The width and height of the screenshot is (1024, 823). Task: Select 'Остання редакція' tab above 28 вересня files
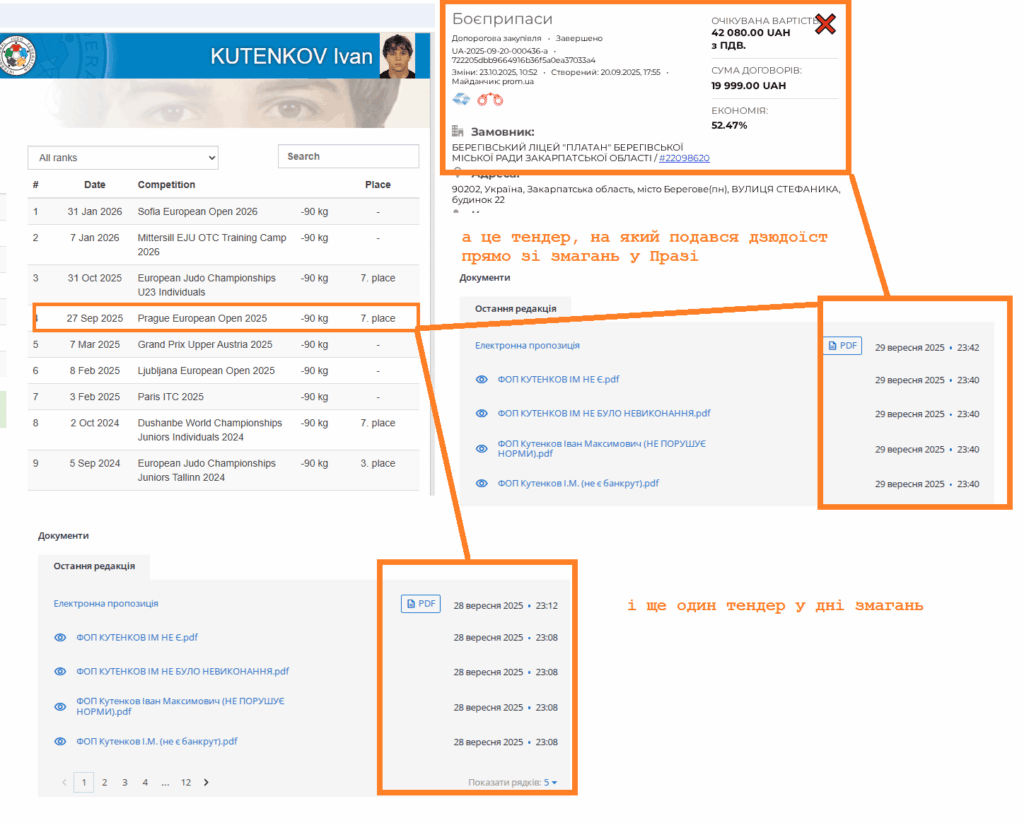pyautogui.click(x=94, y=566)
